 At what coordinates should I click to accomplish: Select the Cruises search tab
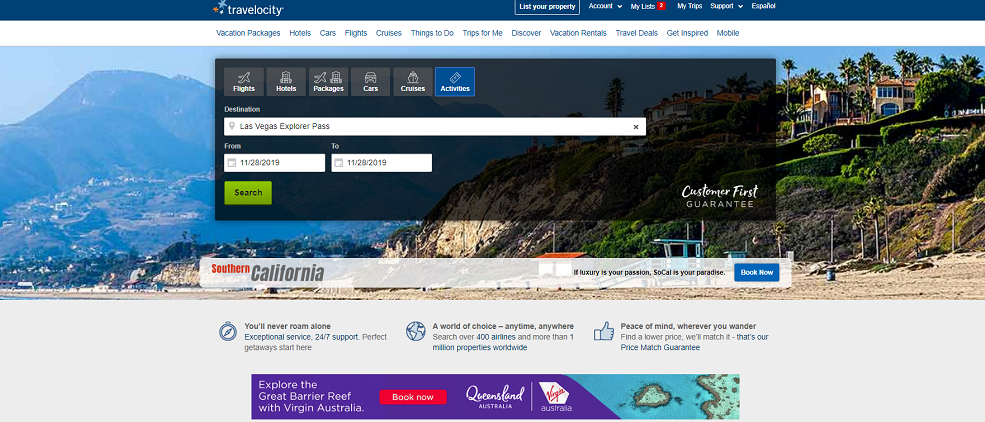[x=413, y=82]
